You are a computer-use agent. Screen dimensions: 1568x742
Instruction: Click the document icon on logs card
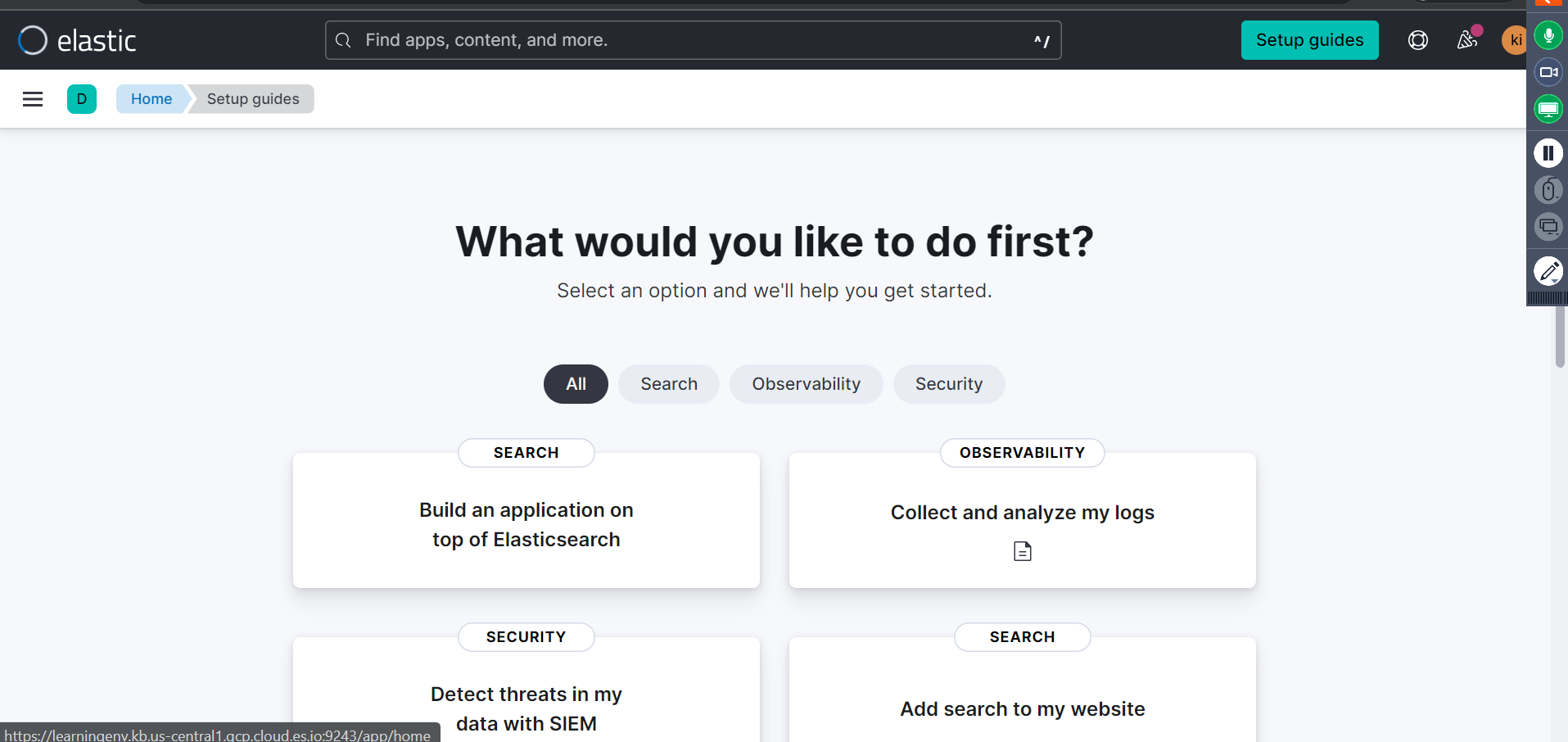tap(1022, 551)
